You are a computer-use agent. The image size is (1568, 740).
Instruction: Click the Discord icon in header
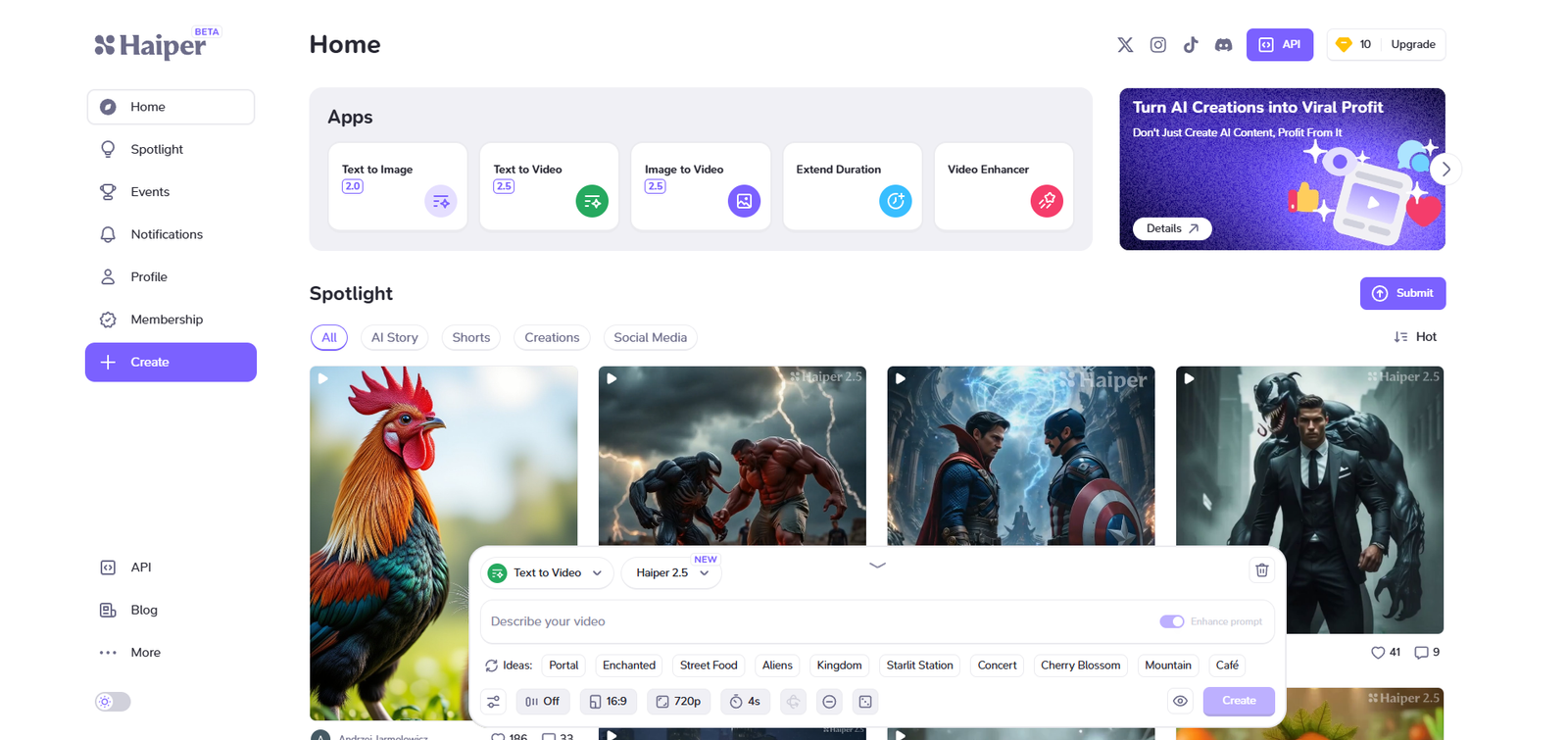(1223, 45)
